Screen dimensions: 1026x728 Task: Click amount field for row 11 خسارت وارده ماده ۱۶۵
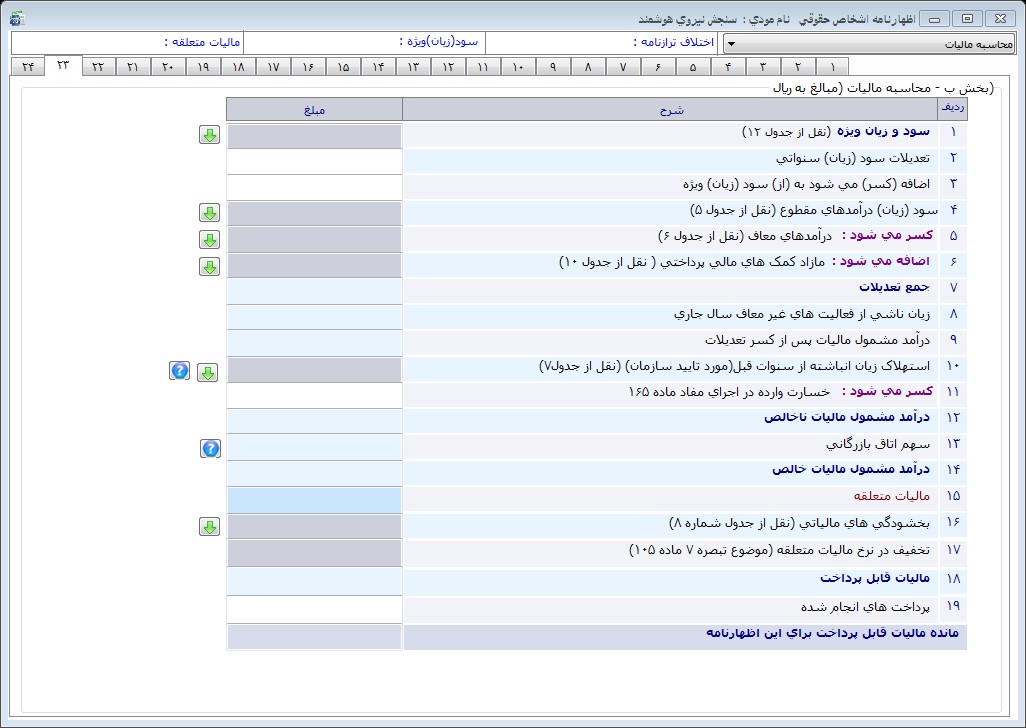[x=314, y=396]
